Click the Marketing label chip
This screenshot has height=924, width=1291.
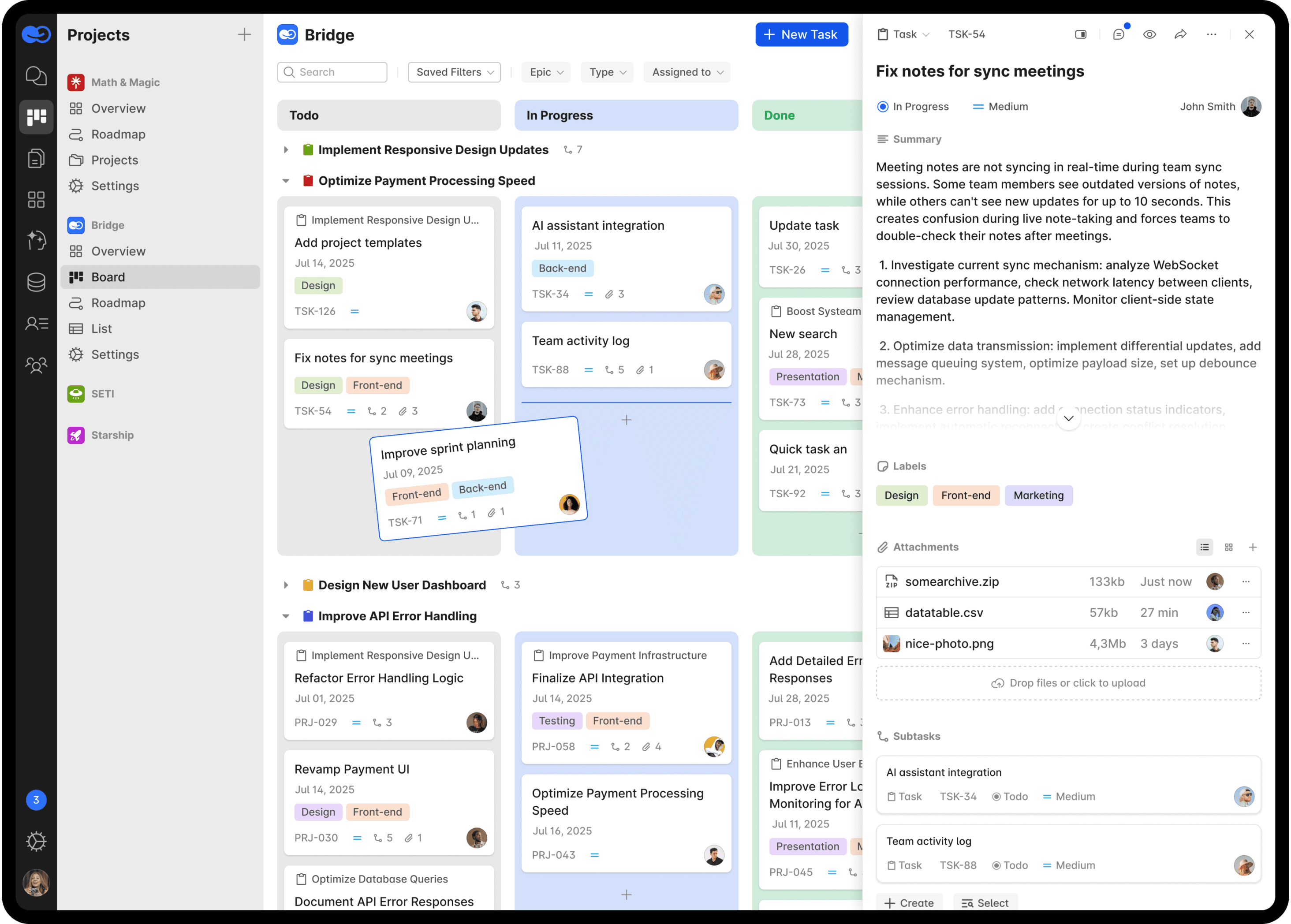tap(1038, 495)
